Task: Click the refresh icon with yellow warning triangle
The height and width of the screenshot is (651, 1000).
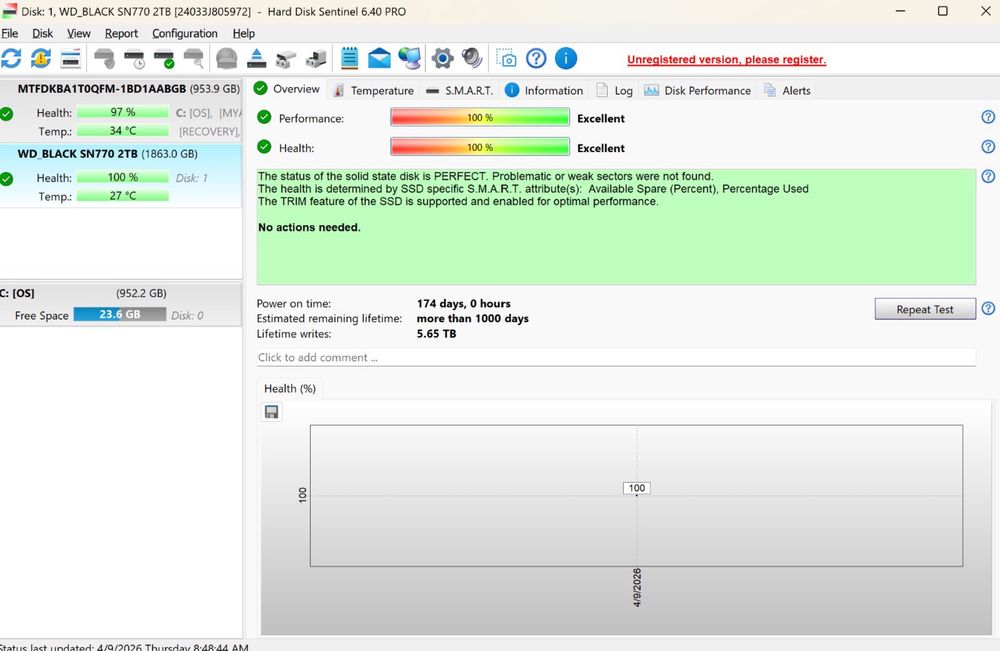Action: click(x=41, y=59)
